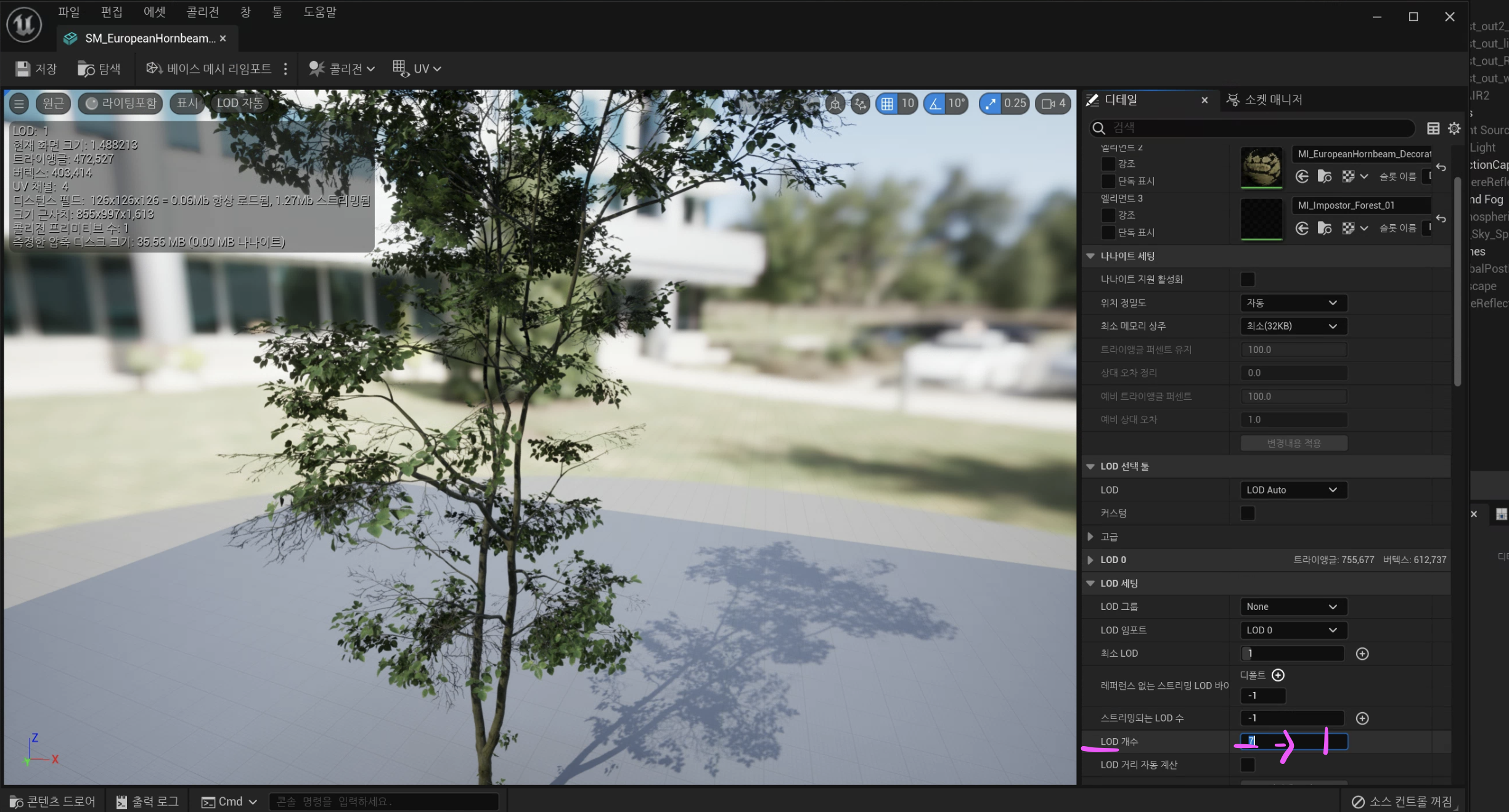Browse to asset with 탐색 icon
This screenshot has height=812, width=1509.
86,69
